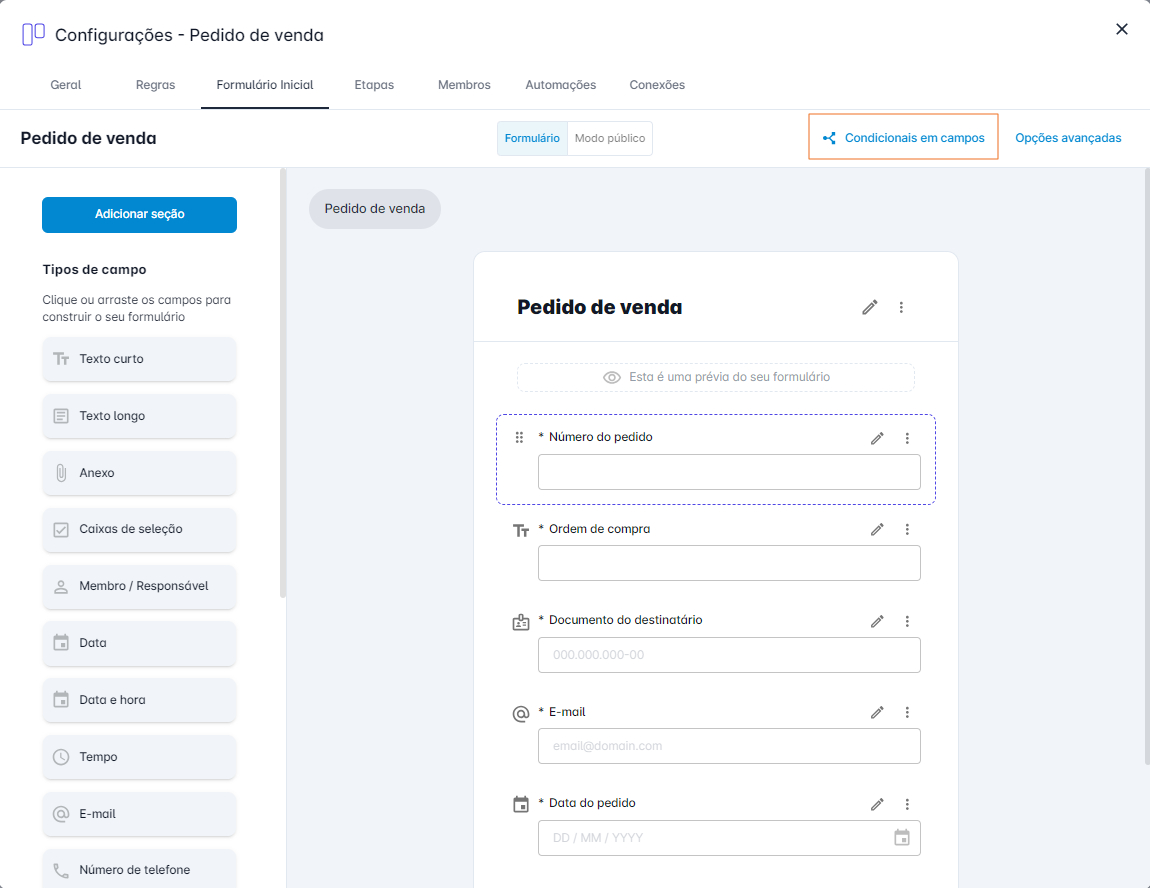Go to the Etapas tab

374,85
